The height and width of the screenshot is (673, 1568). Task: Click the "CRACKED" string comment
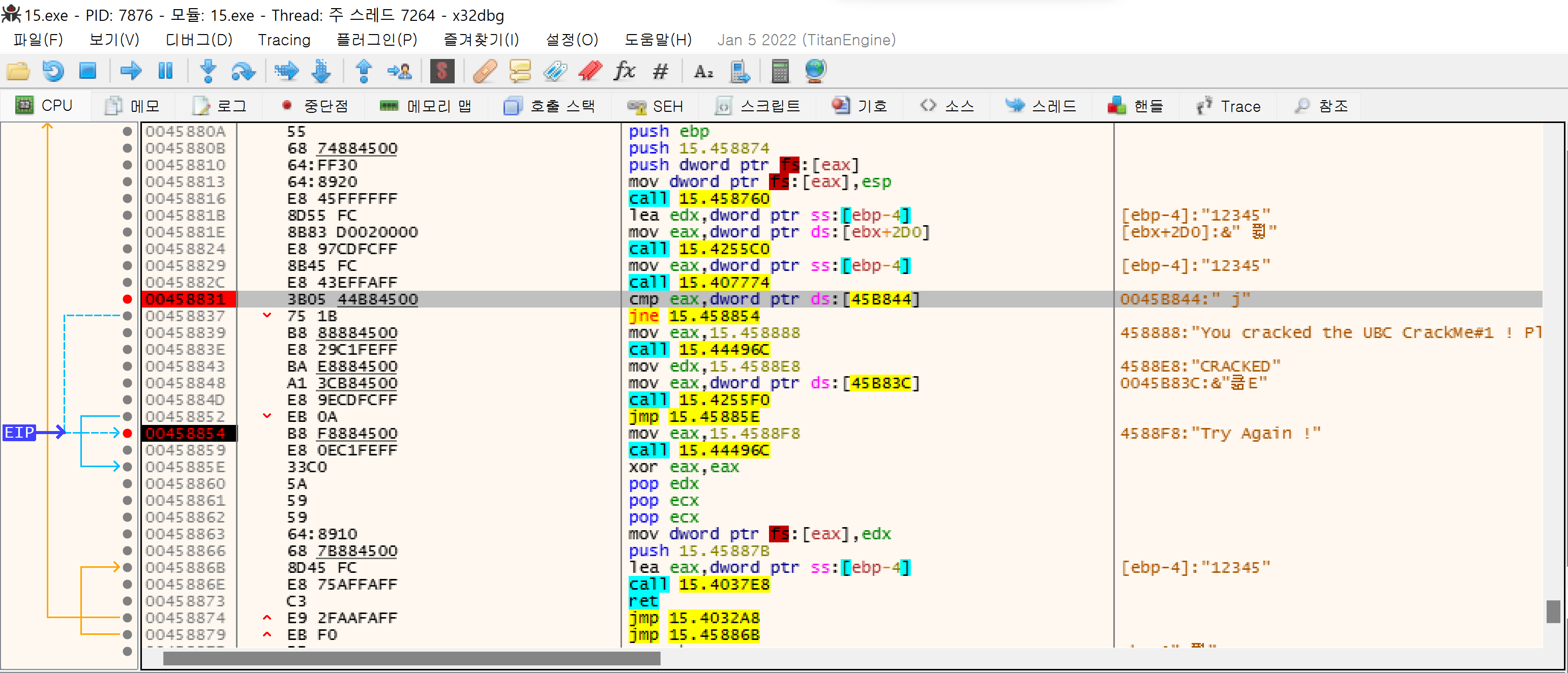pyautogui.click(x=1200, y=366)
